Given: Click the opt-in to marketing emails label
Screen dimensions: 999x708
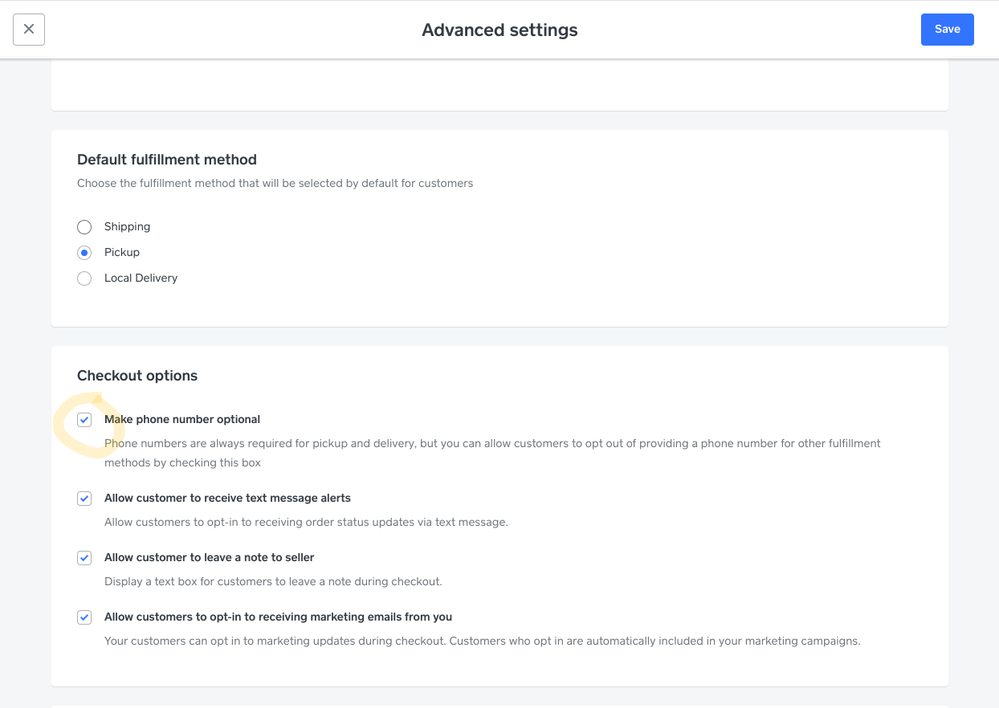Looking at the screenshot, I should pos(278,618).
